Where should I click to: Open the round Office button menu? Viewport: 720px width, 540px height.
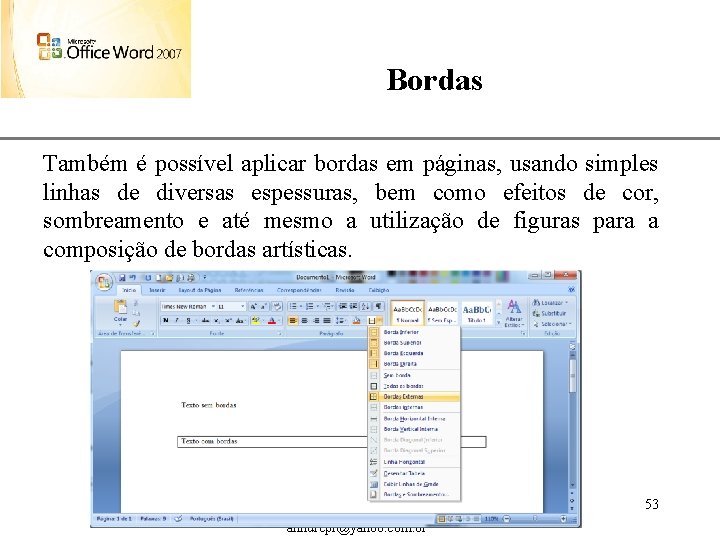[104, 282]
